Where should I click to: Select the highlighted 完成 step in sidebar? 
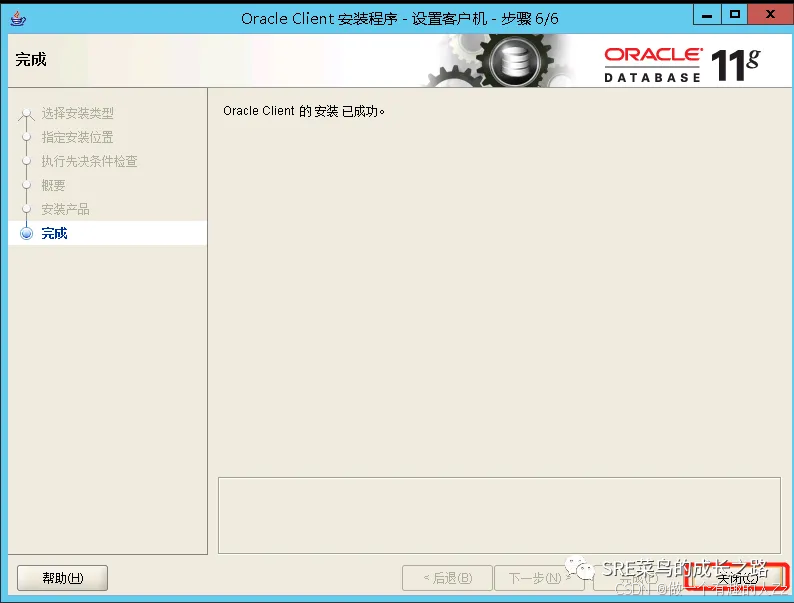(x=107, y=233)
